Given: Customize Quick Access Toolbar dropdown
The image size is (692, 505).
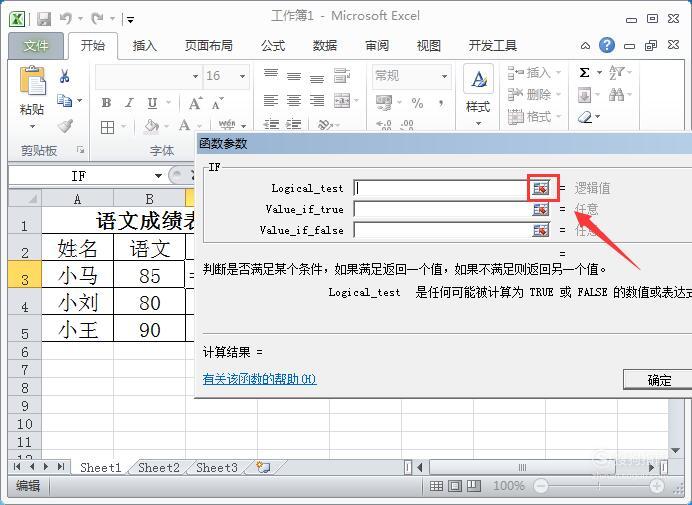Looking at the screenshot, I should pos(130,19).
